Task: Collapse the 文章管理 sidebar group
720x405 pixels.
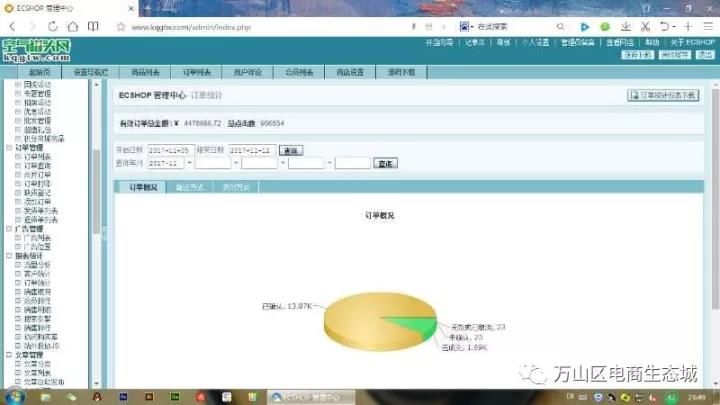Action: click(9, 354)
